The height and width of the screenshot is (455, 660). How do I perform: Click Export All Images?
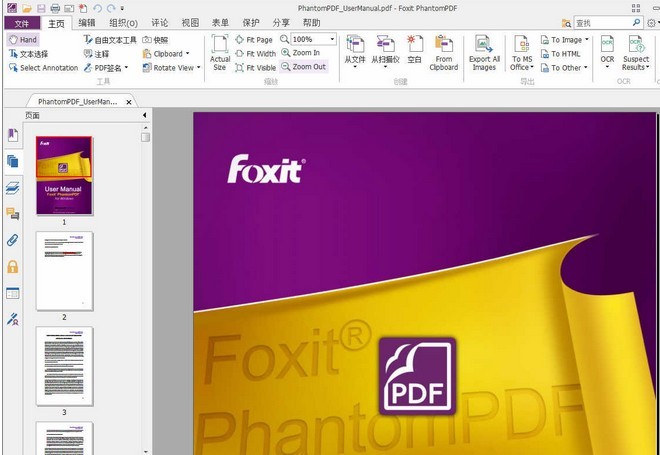click(484, 53)
